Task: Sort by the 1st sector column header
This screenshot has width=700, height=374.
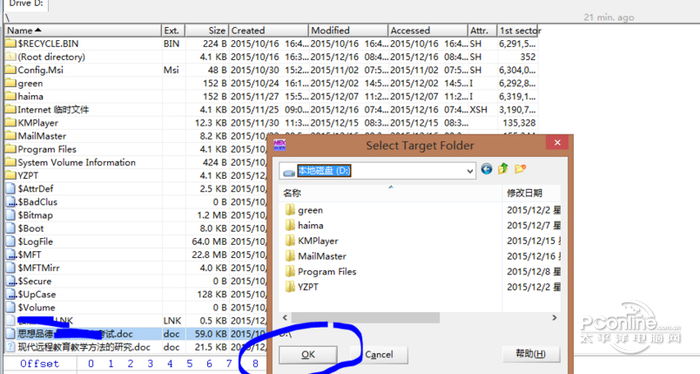Action: pyautogui.click(x=517, y=30)
